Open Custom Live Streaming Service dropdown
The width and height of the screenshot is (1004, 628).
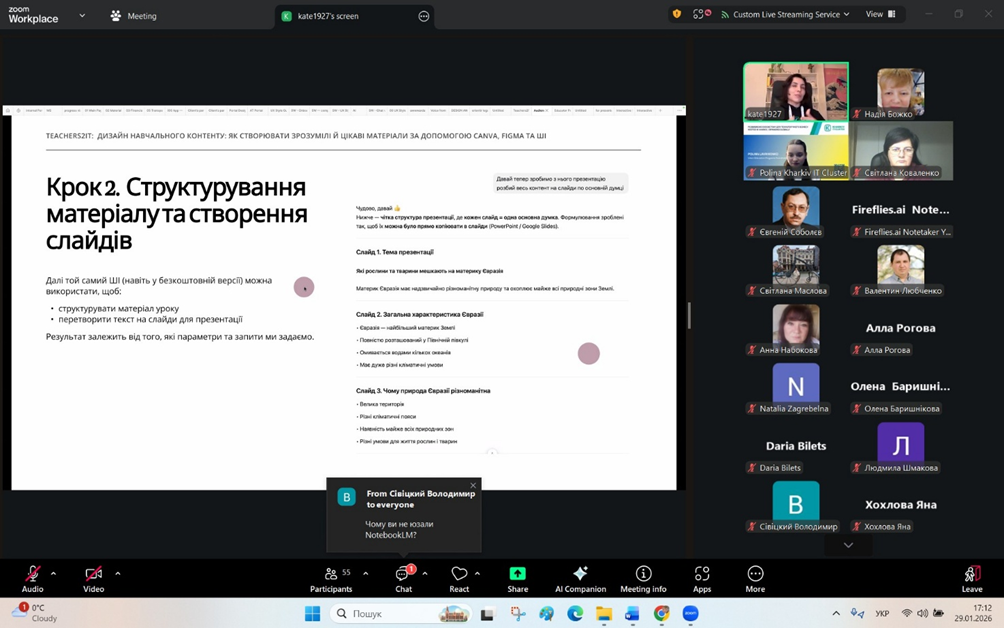(x=790, y=15)
